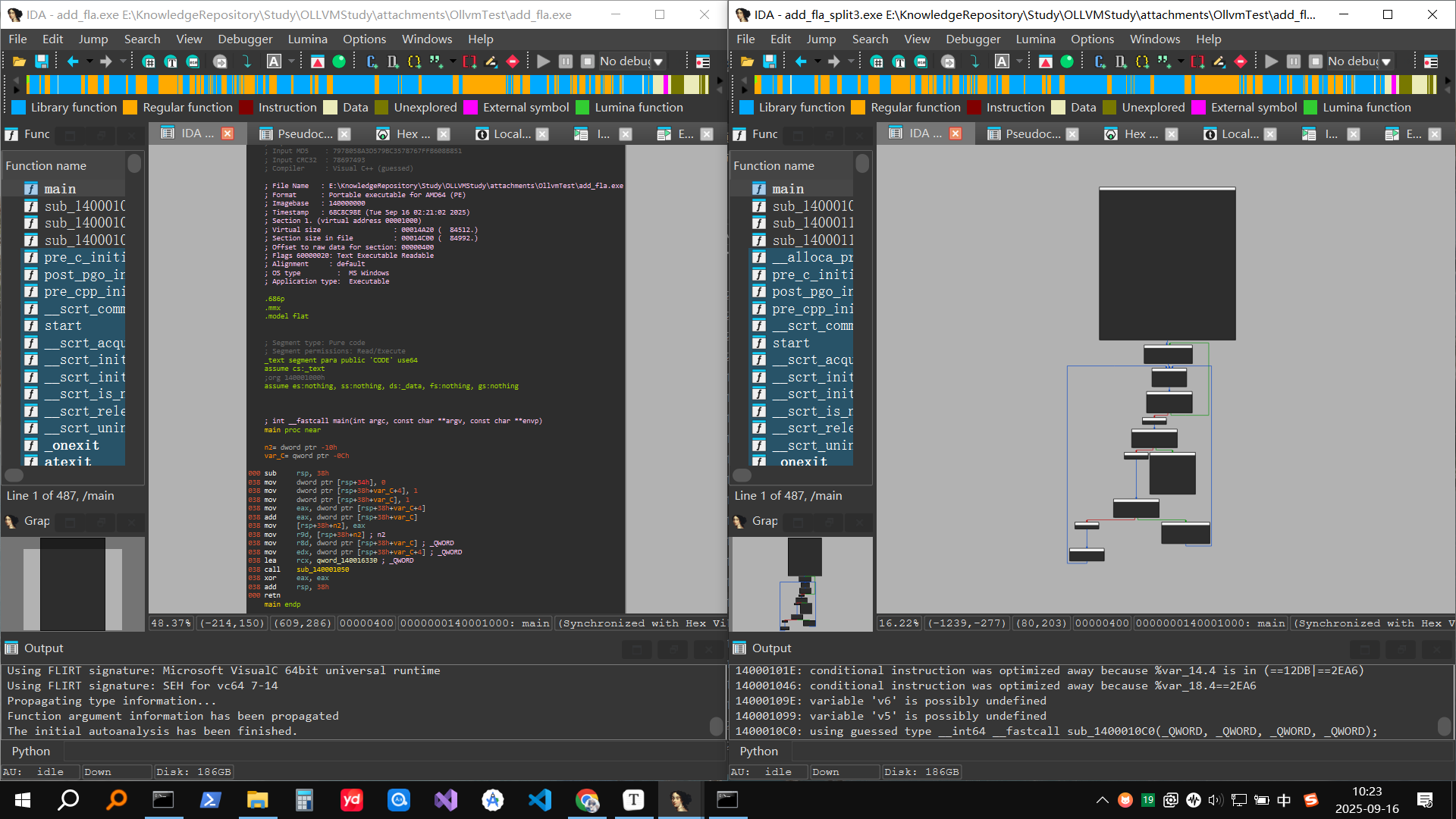The image size is (1456, 819).
Task: Select 'main' in the right Functions list
Action: click(788, 189)
